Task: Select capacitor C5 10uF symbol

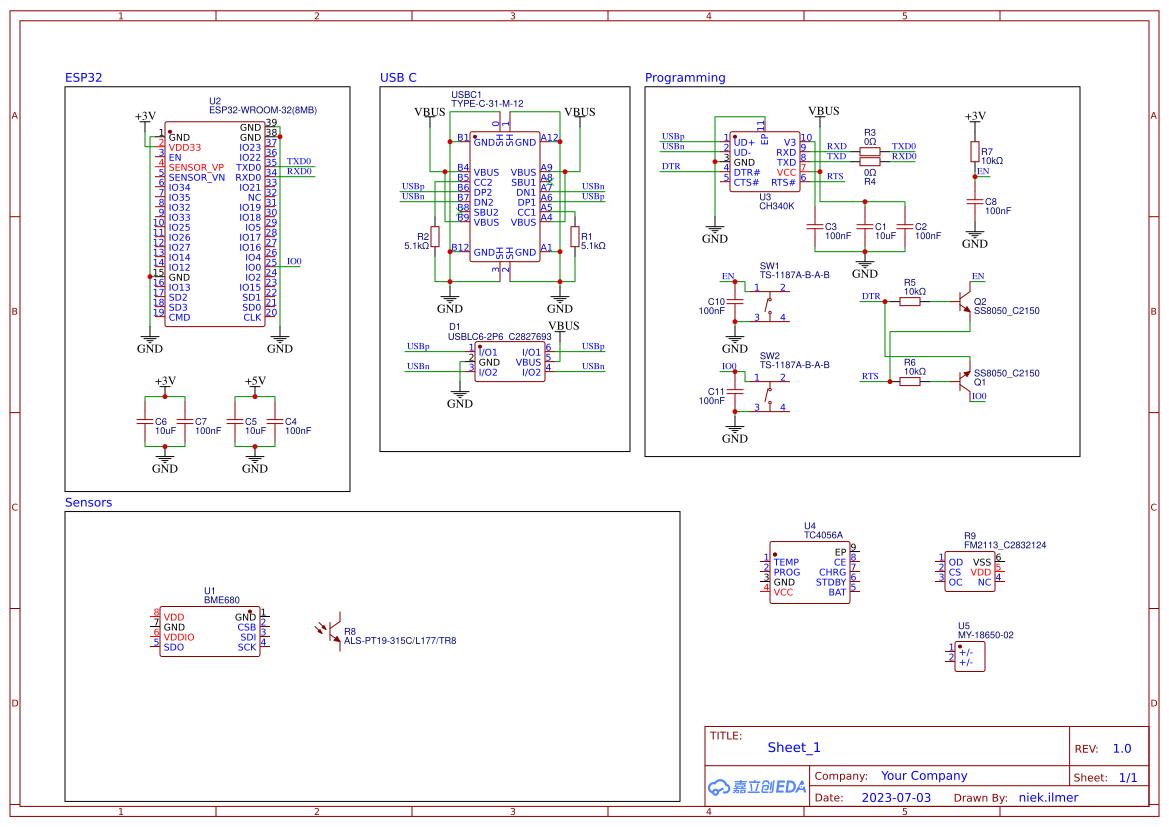Action: point(235,421)
